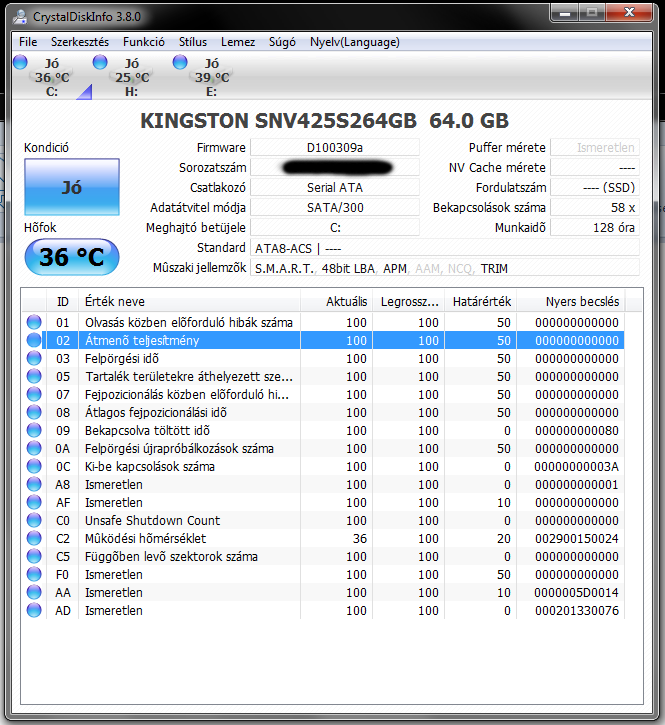Open the Szerkesztés menu
This screenshot has height=725, width=665.
point(80,42)
